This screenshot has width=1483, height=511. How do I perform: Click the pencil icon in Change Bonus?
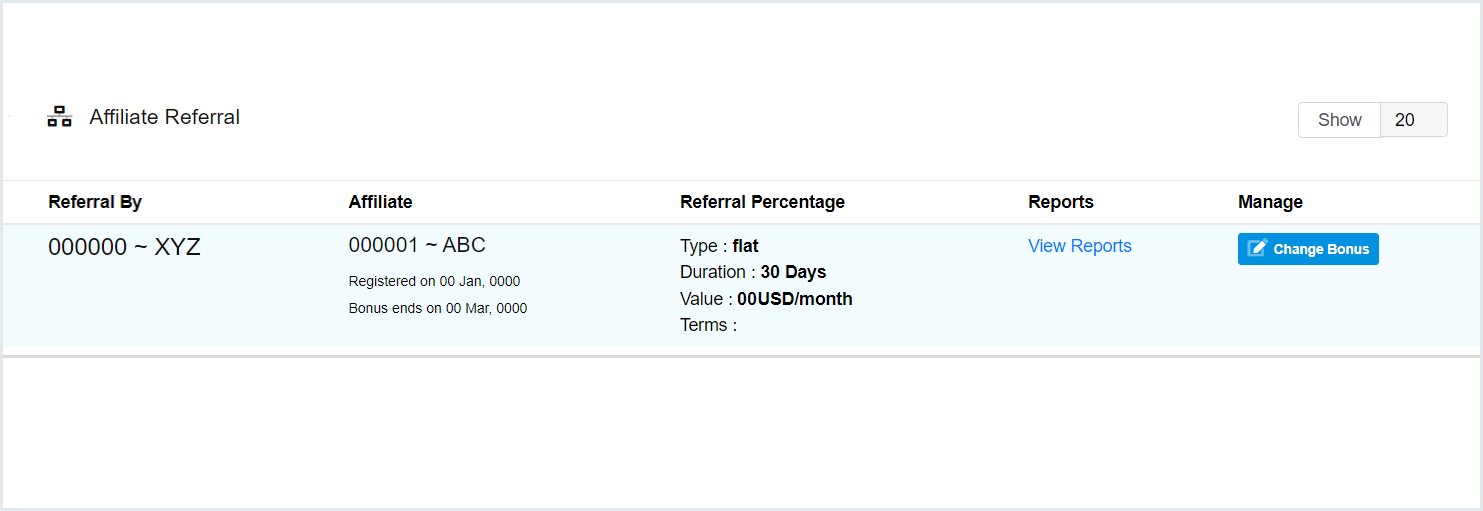pyautogui.click(x=1257, y=249)
